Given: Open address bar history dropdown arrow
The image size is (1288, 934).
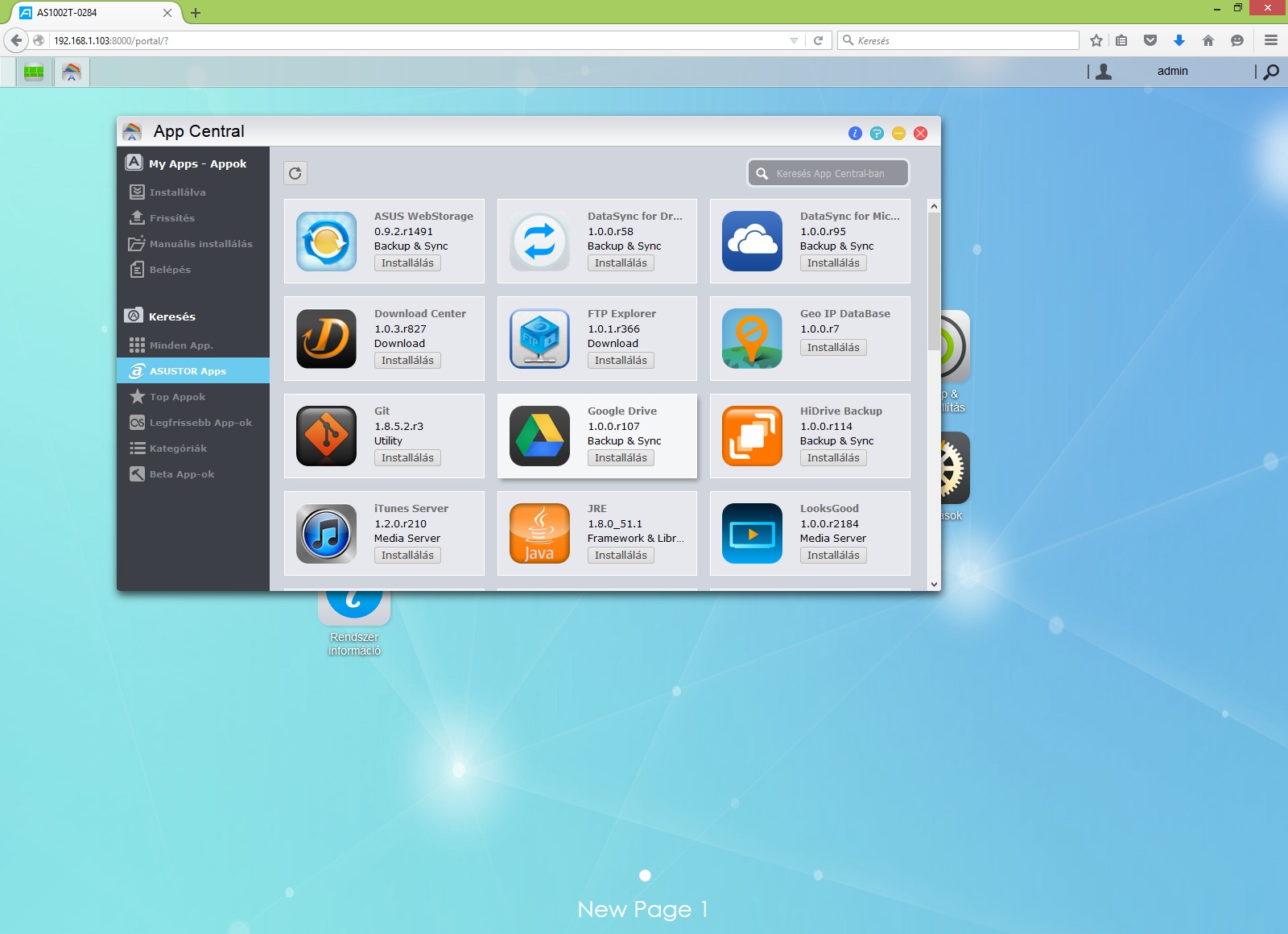Looking at the screenshot, I should point(794,40).
